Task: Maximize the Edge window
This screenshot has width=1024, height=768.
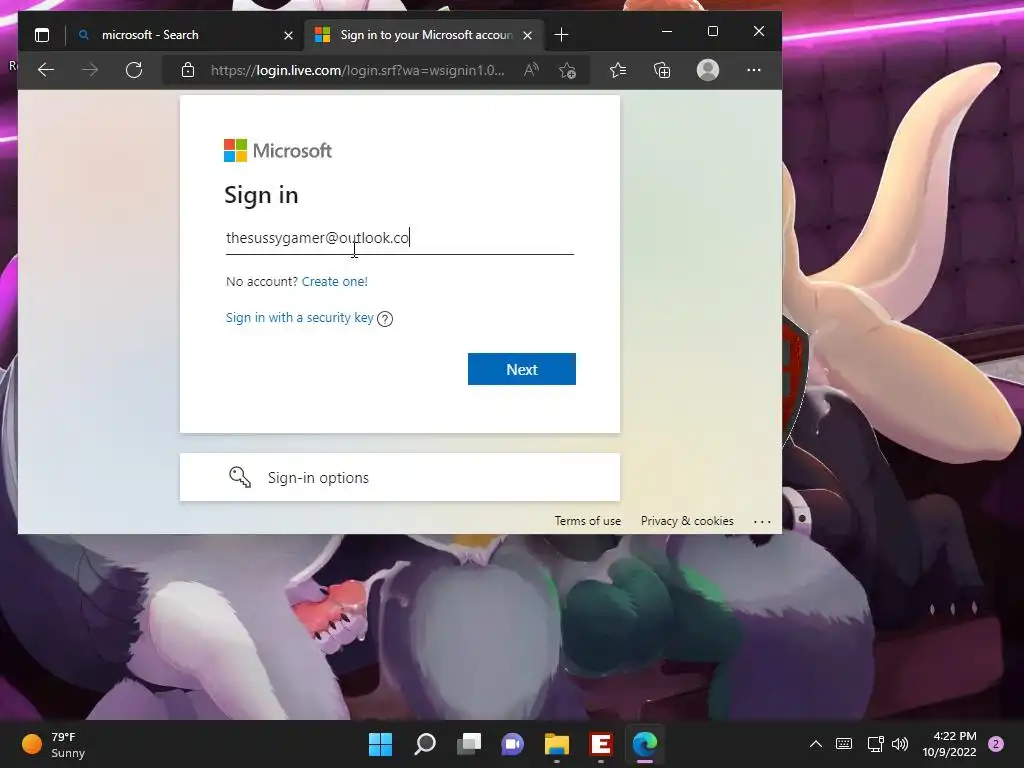Action: coord(712,31)
